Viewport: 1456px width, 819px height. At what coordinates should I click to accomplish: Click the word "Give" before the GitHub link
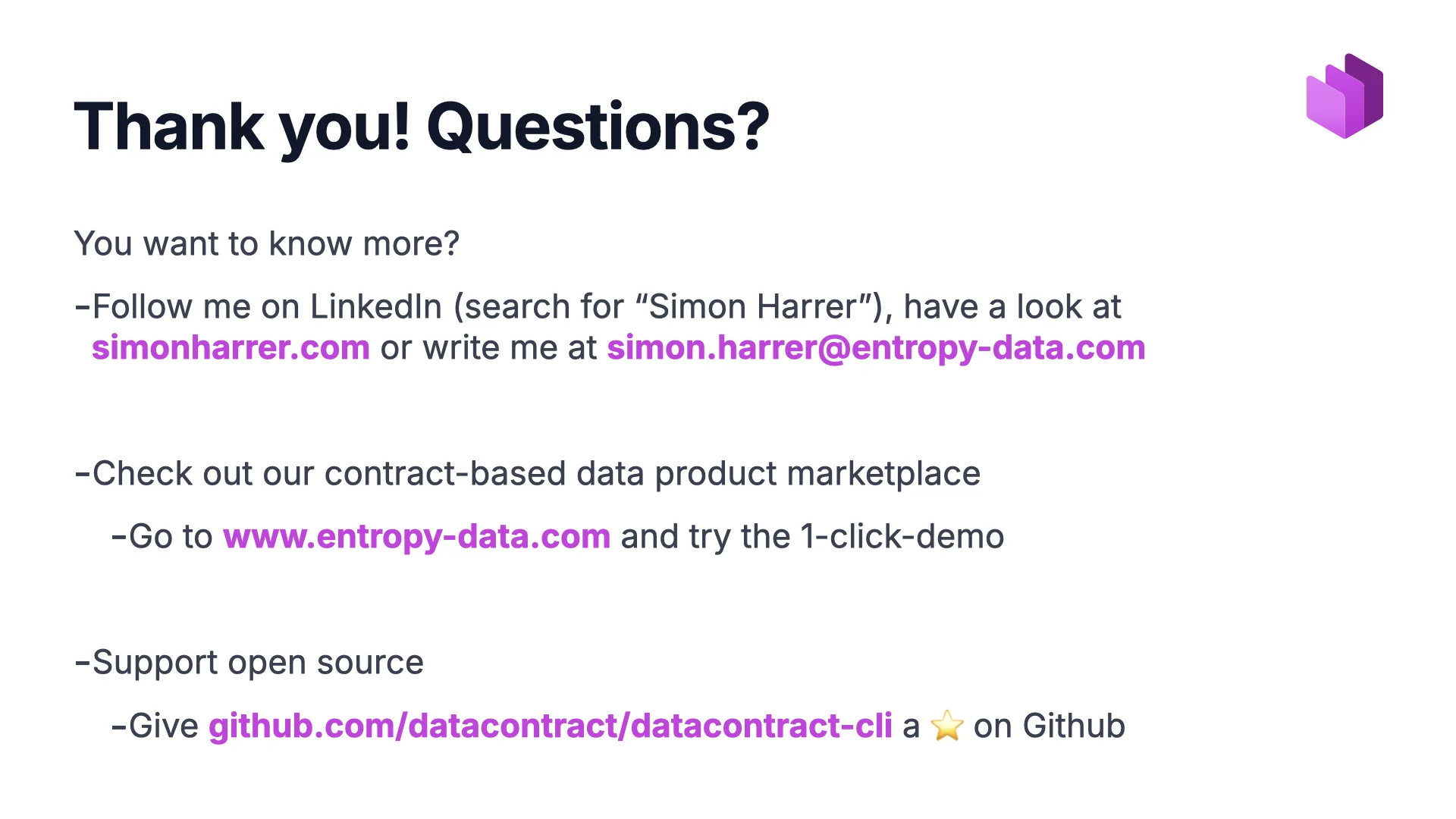point(163,726)
